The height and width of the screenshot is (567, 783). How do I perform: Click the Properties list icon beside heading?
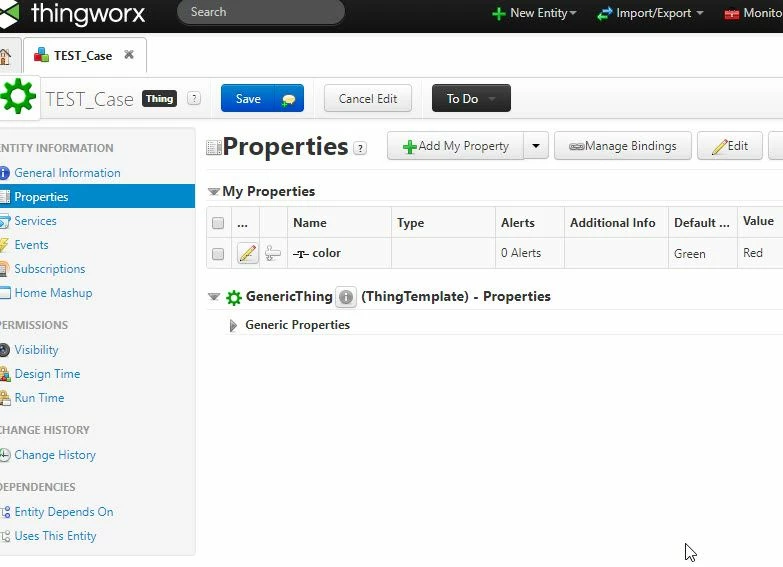(x=214, y=148)
